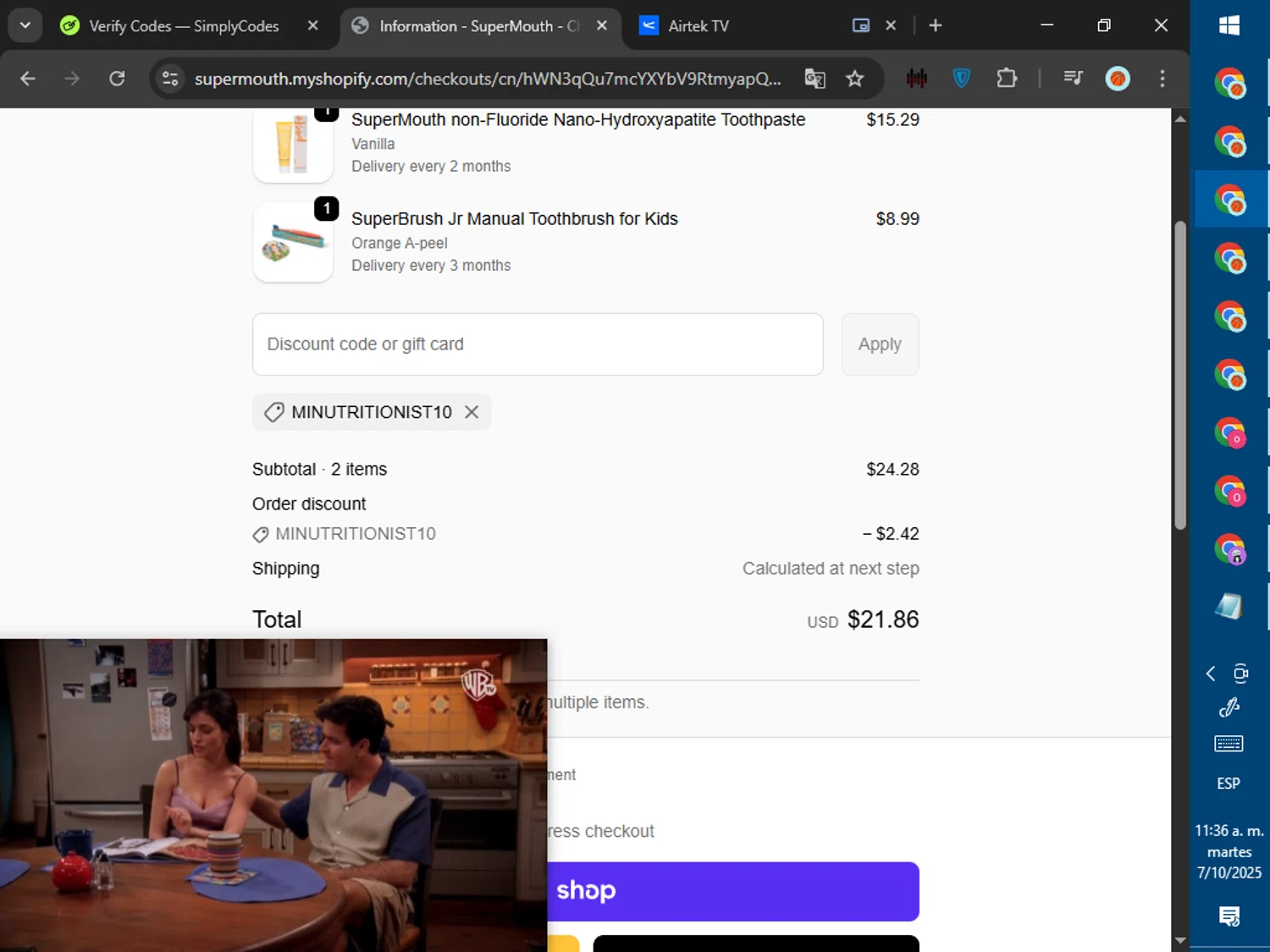Click the toothpaste product name text

[578, 120]
